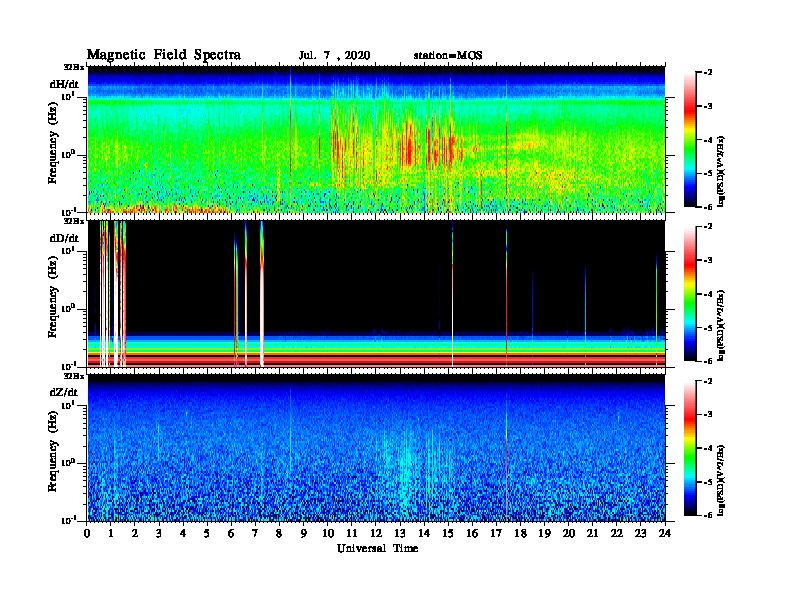
Task: Click the "17" hour tick on time axis
Action: (x=496, y=533)
